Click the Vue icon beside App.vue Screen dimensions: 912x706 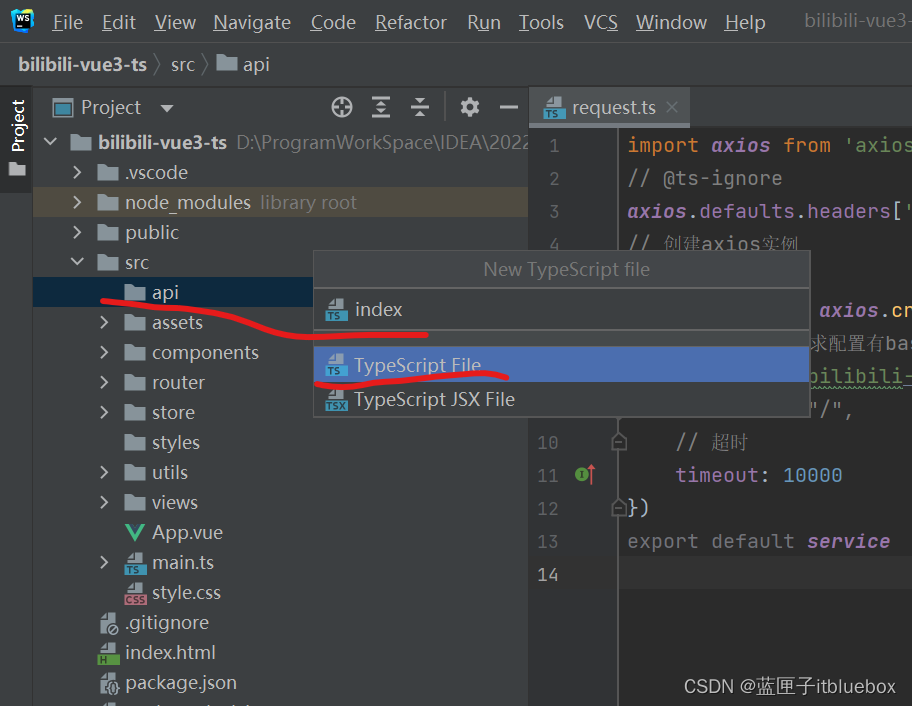click(x=135, y=532)
